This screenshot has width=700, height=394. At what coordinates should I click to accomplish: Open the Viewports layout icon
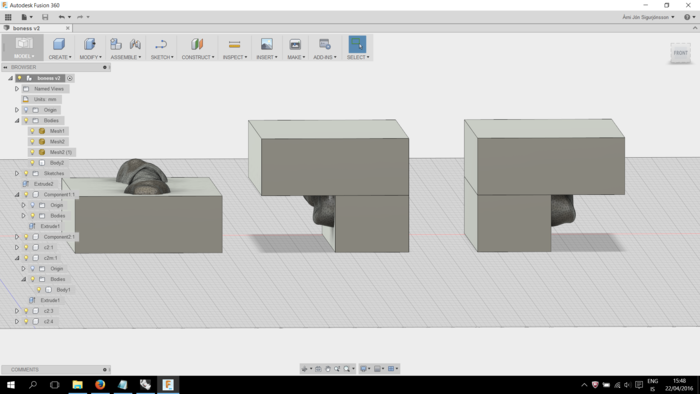coord(391,369)
